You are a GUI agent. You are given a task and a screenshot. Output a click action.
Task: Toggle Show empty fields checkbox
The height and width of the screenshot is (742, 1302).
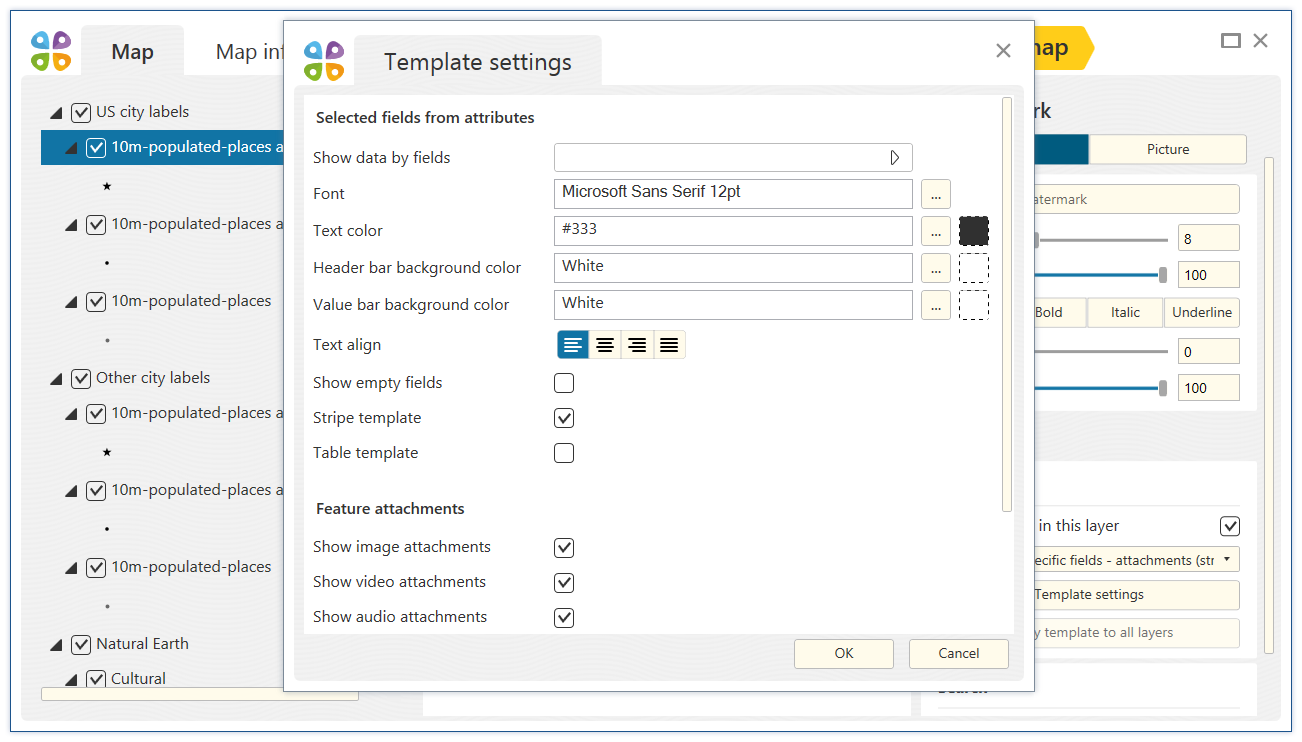tap(564, 383)
